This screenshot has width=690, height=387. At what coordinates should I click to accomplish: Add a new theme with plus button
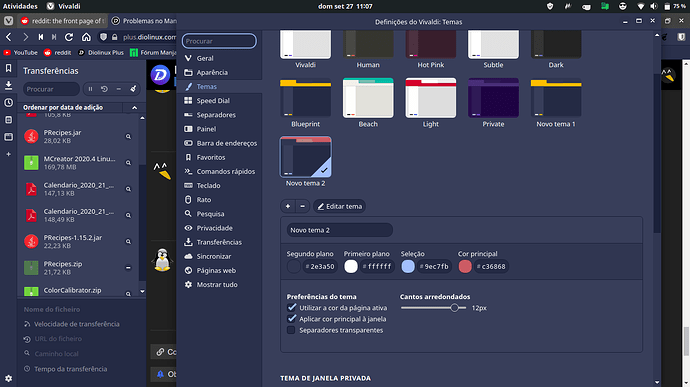[x=288, y=206]
